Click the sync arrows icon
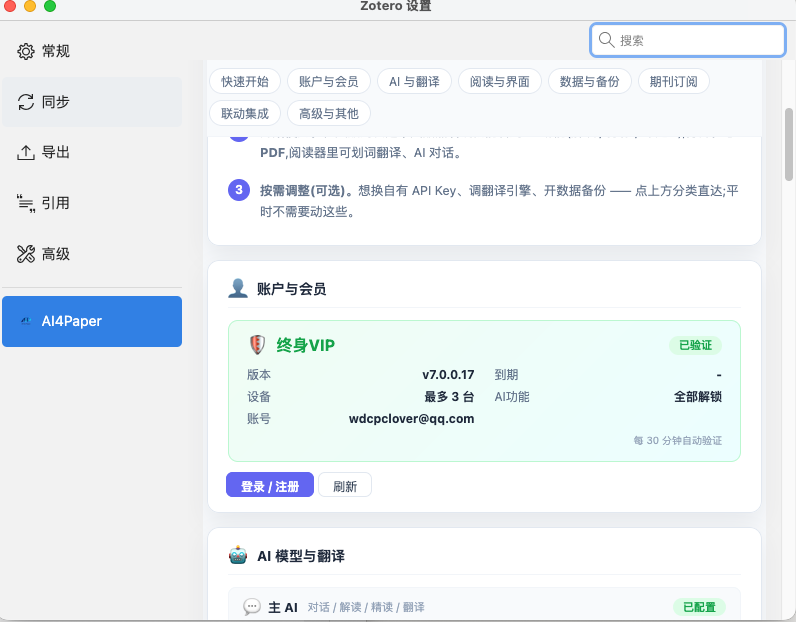 click(x=25, y=102)
